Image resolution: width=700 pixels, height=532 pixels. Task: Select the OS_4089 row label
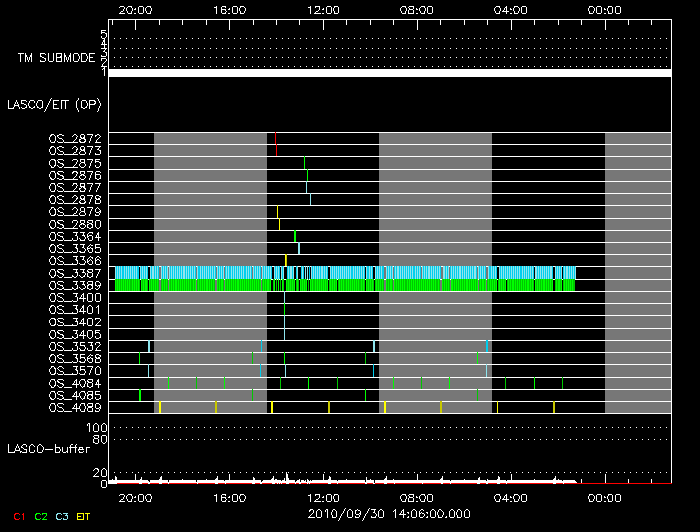[75, 408]
